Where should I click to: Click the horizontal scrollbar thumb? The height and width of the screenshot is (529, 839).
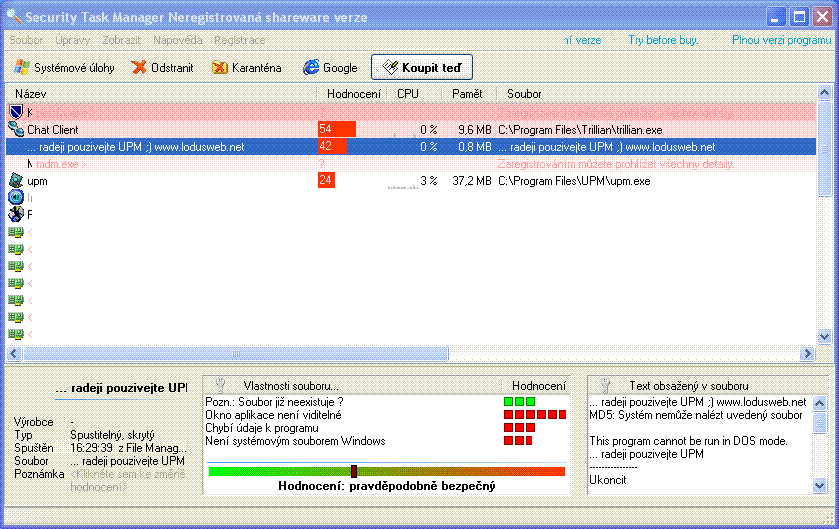[236, 354]
